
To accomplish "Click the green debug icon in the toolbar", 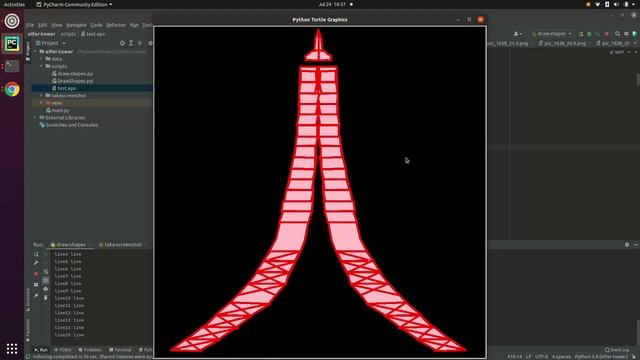I will point(589,34).
